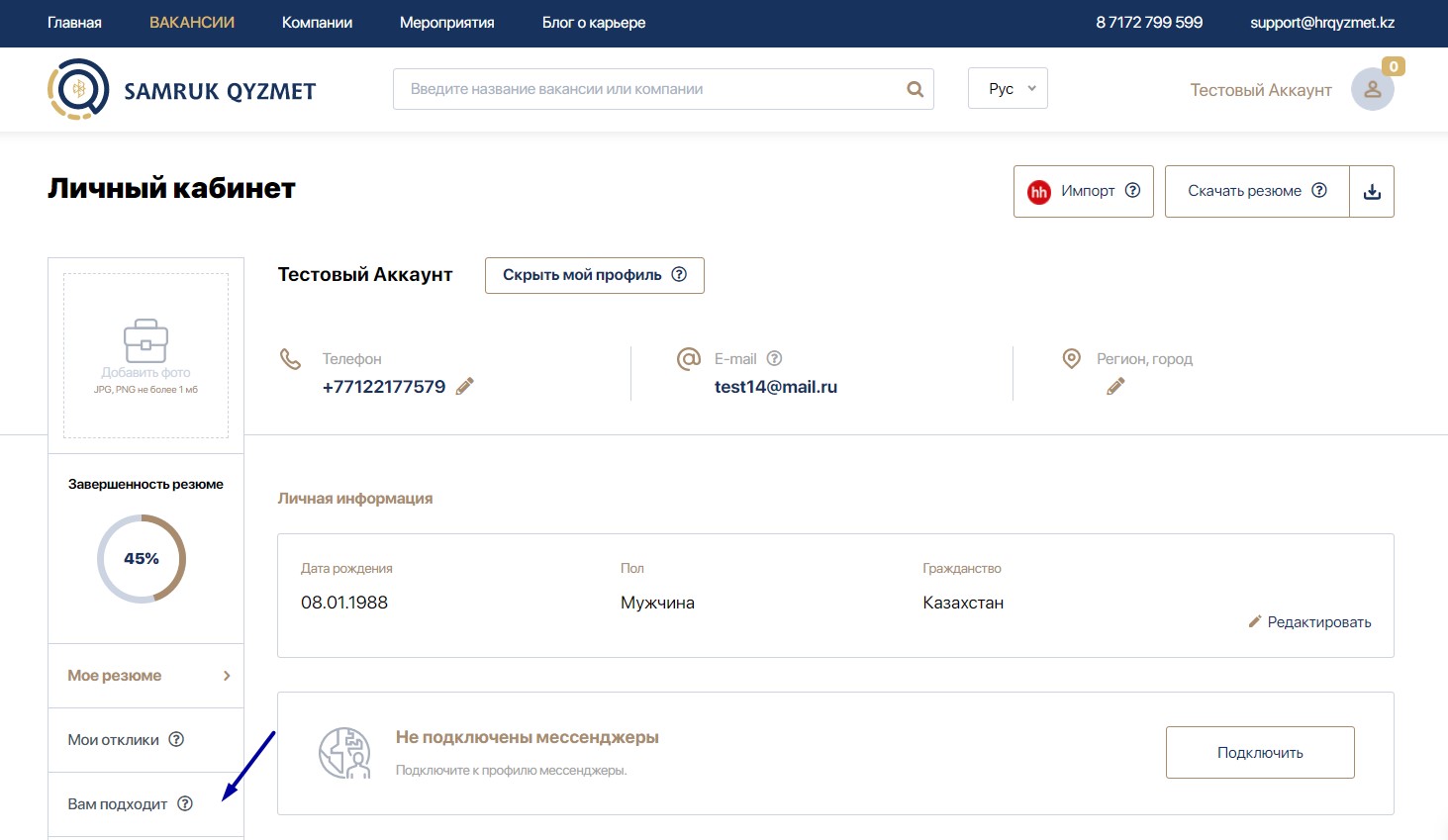Click the search magnifier icon

[x=915, y=89]
